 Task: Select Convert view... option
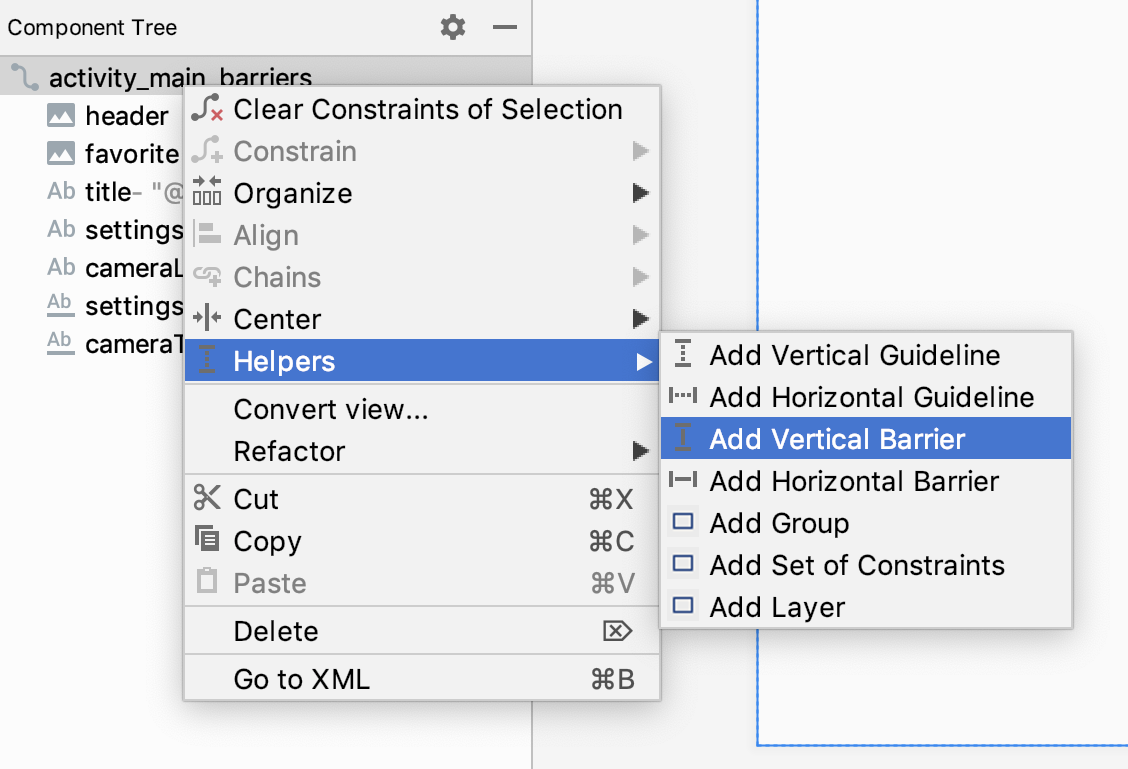point(331,409)
